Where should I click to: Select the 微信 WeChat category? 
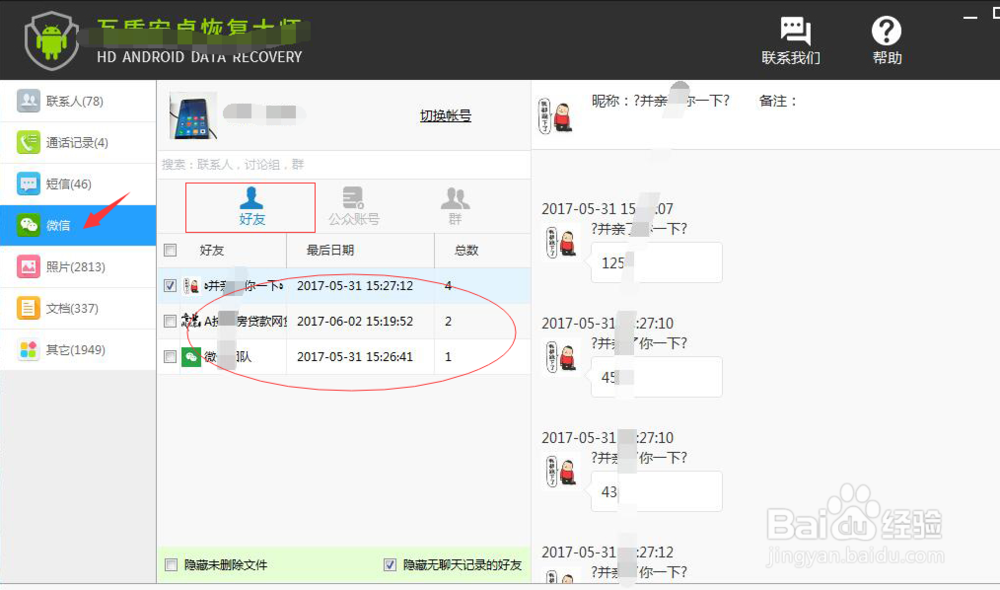click(78, 225)
